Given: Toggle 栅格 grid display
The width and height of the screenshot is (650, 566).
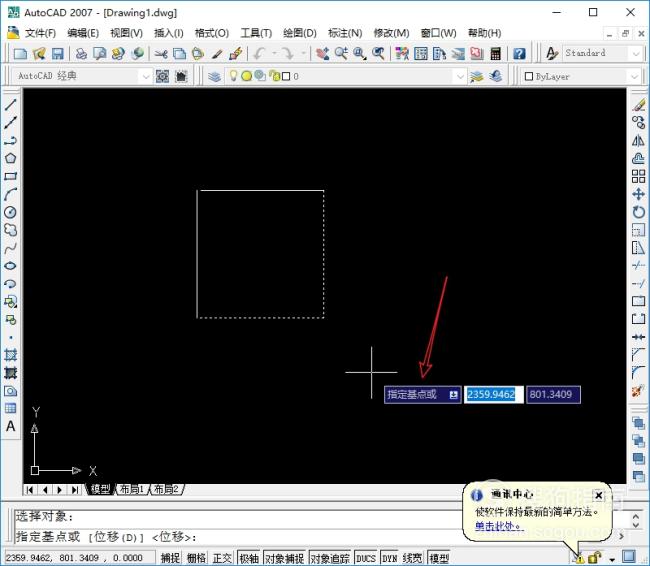Looking at the screenshot, I should click(x=196, y=558).
